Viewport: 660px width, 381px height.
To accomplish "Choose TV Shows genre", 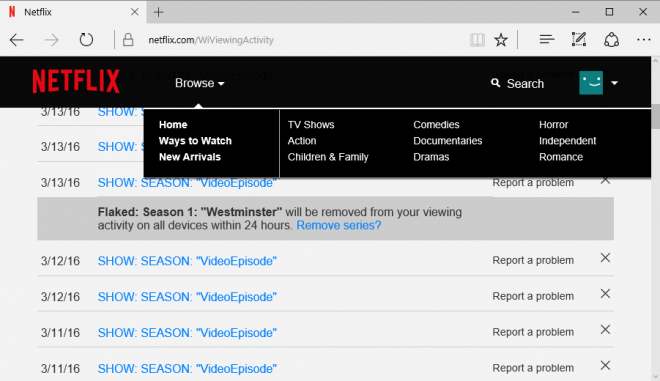I will coord(311,125).
